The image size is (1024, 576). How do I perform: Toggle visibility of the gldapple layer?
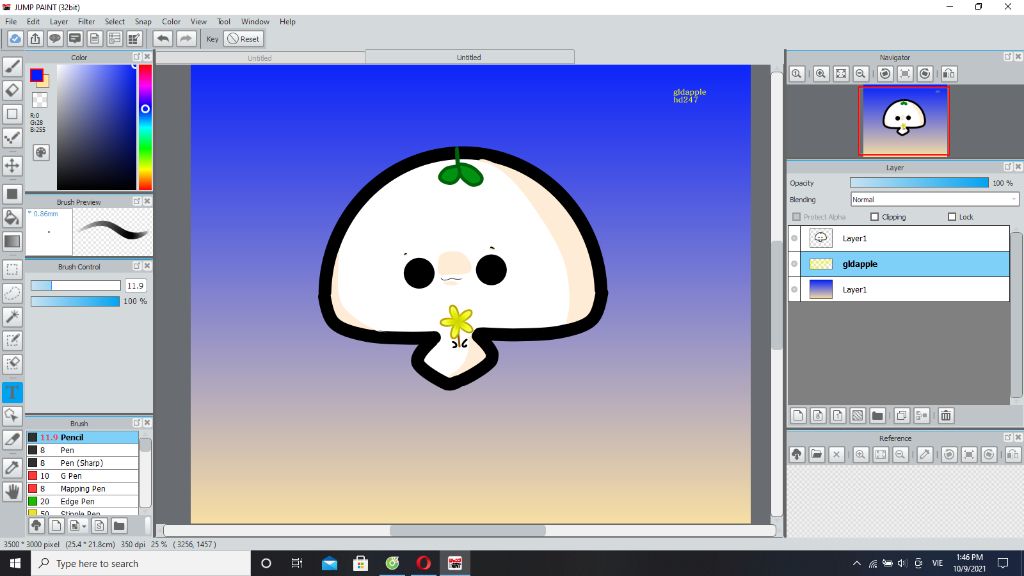coord(794,264)
